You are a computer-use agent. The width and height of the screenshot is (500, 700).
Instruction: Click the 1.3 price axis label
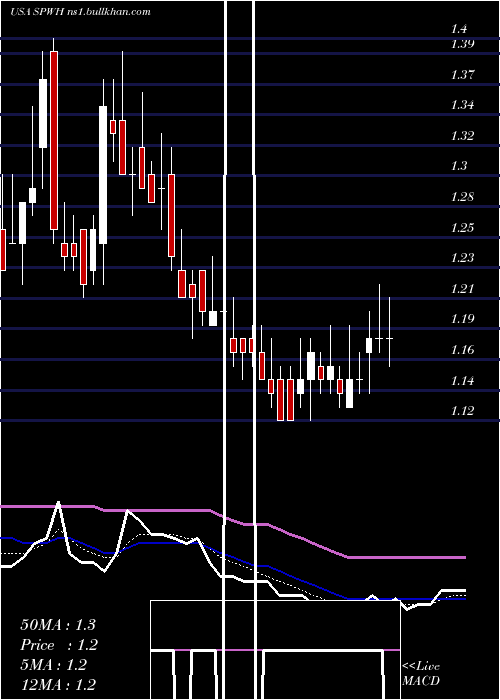[459, 166]
